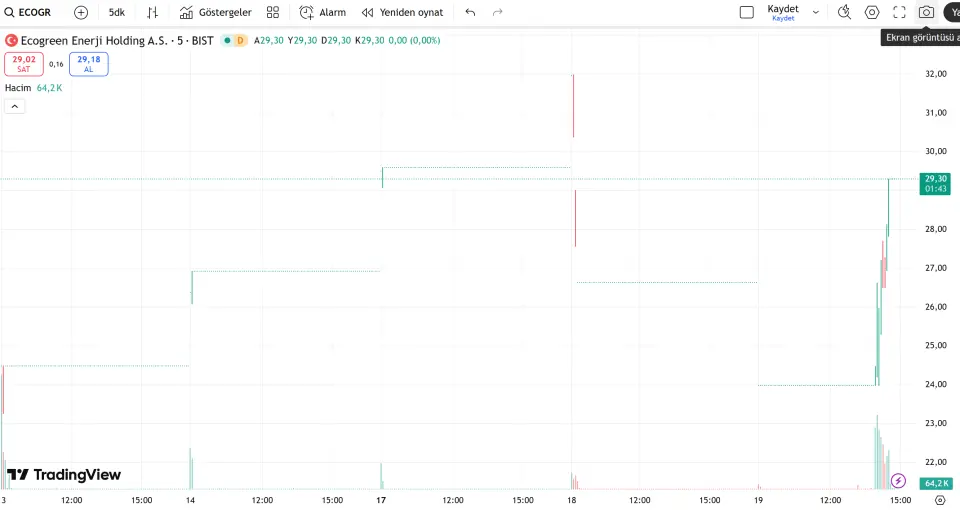This screenshot has width=960, height=510.
Task: Open the chart layout selector square icon
Action: pyautogui.click(x=746, y=12)
